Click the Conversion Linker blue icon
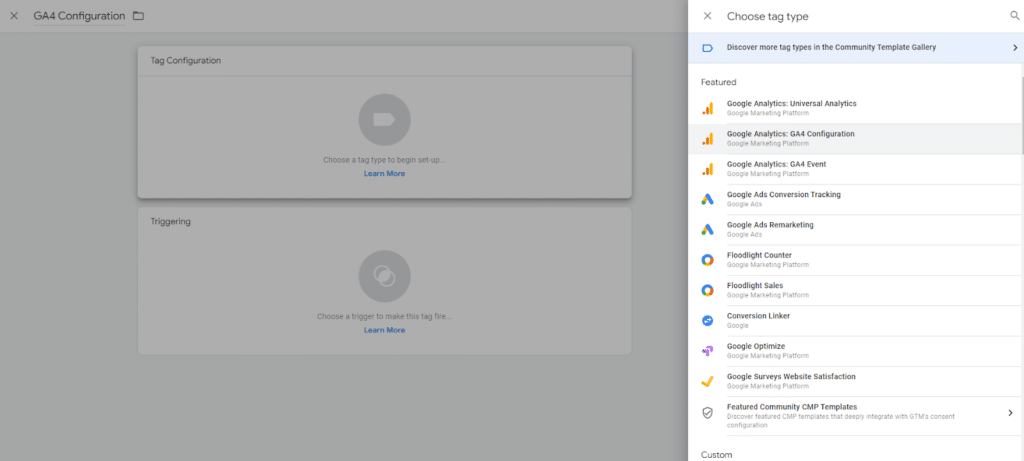The image size is (1024, 461). point(707,321)
